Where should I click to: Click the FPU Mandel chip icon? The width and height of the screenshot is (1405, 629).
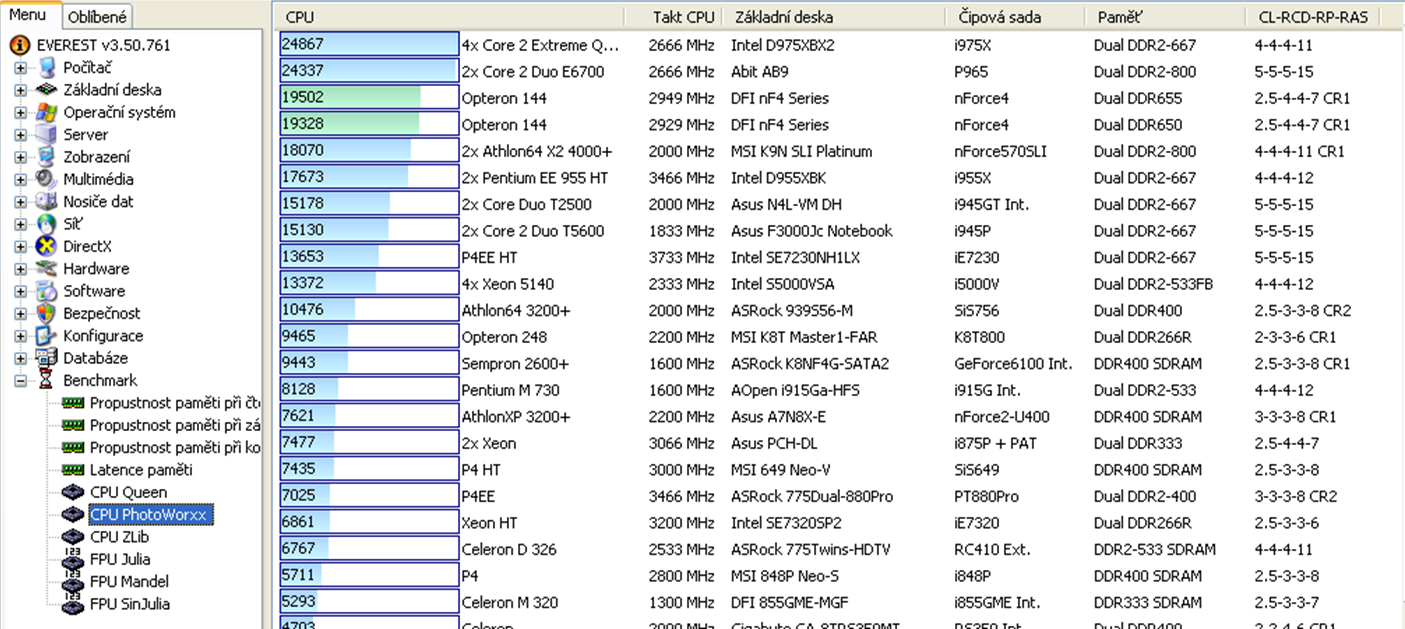[73, 581]
